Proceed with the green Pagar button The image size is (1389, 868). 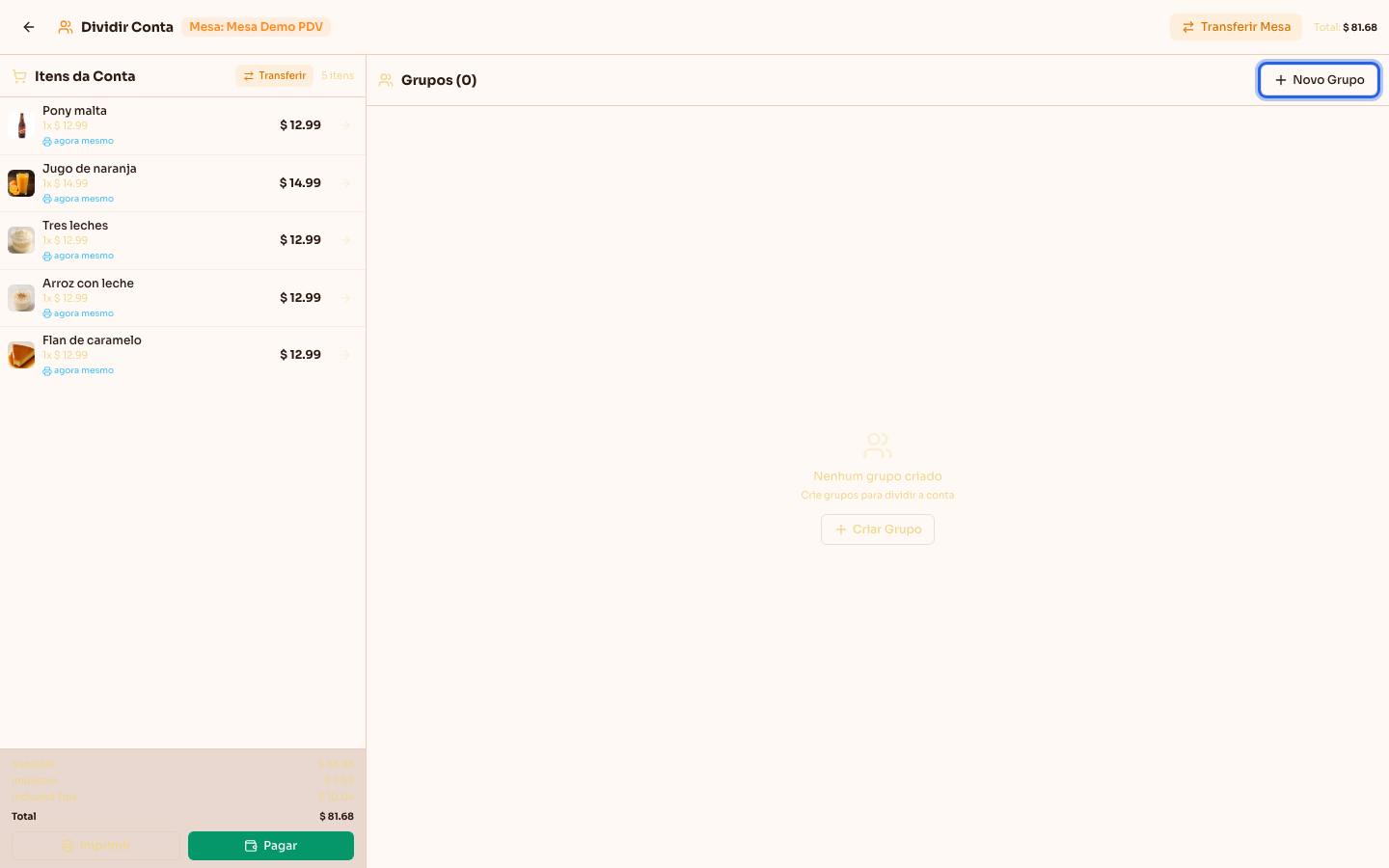[271, 846]
